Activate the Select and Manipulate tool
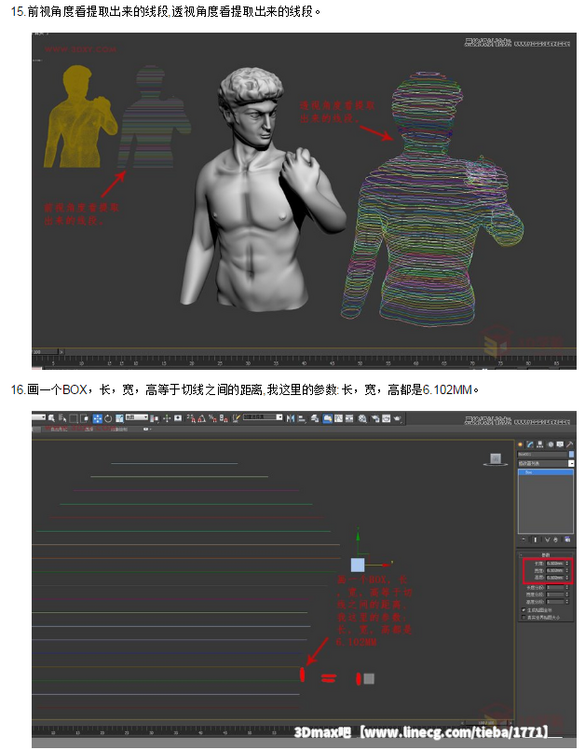 (166, 418)
